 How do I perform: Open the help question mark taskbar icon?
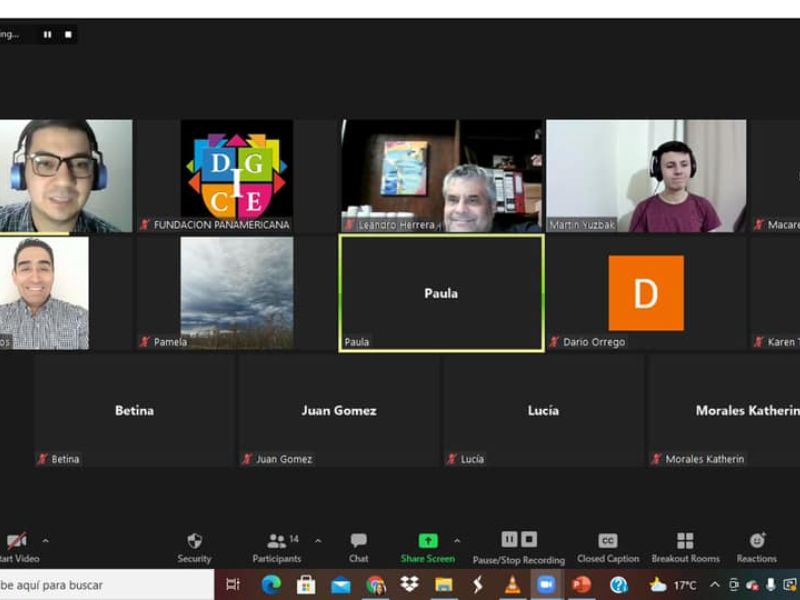tap(619, 585)
